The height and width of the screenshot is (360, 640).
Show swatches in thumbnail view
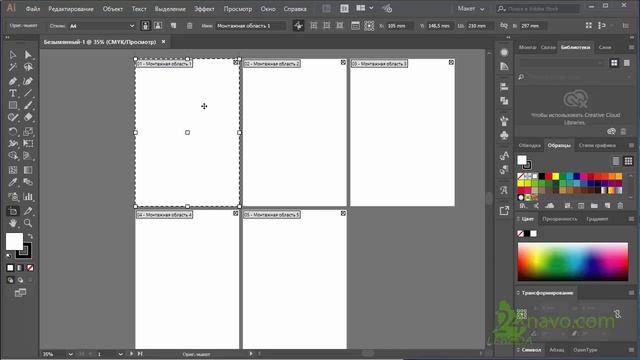click(x=628, y=161)
